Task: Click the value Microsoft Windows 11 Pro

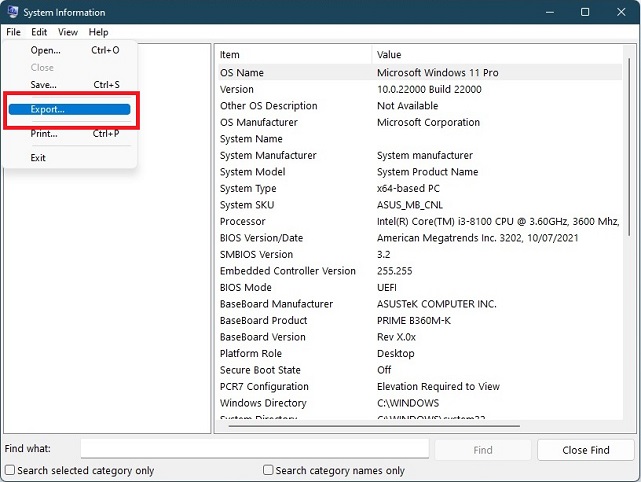Action: tap(437, 73)
